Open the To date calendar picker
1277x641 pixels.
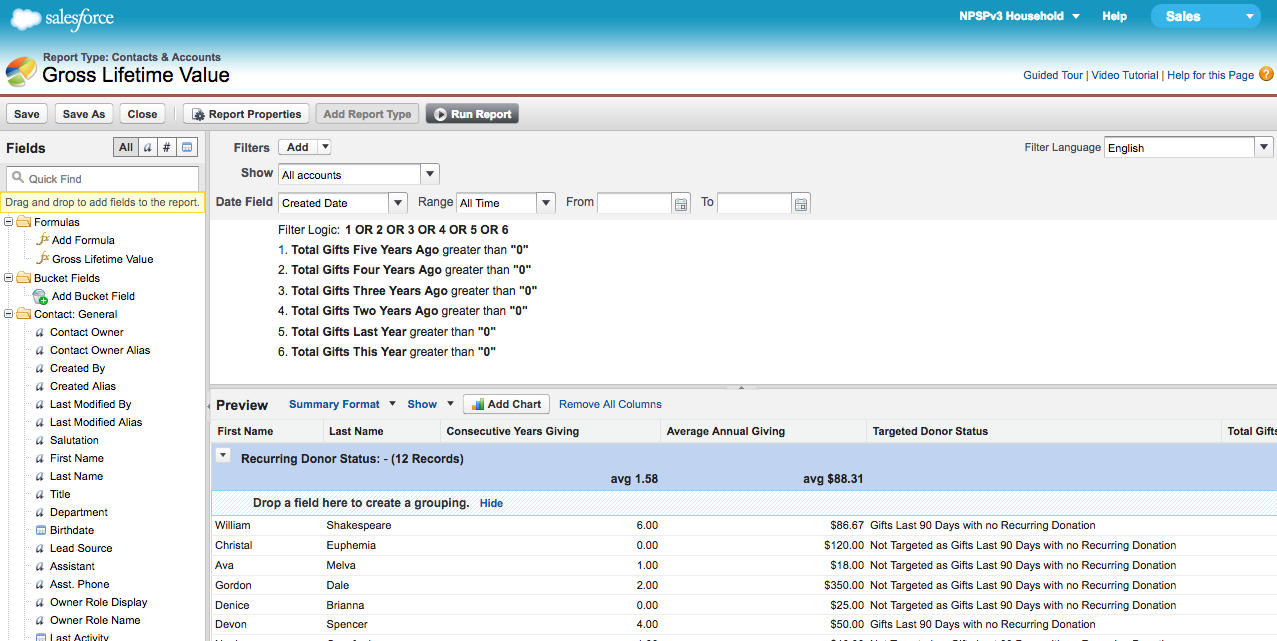coord(801,203)
